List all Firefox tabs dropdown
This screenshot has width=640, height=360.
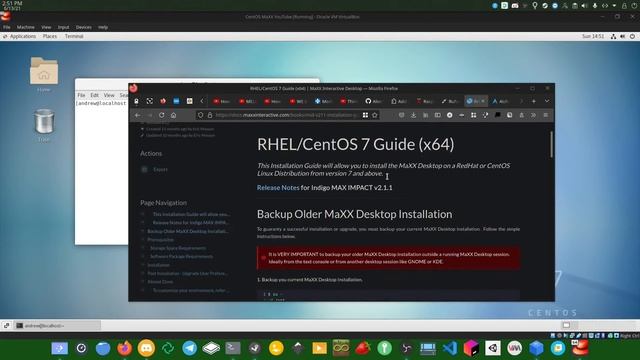coord(547,101)
